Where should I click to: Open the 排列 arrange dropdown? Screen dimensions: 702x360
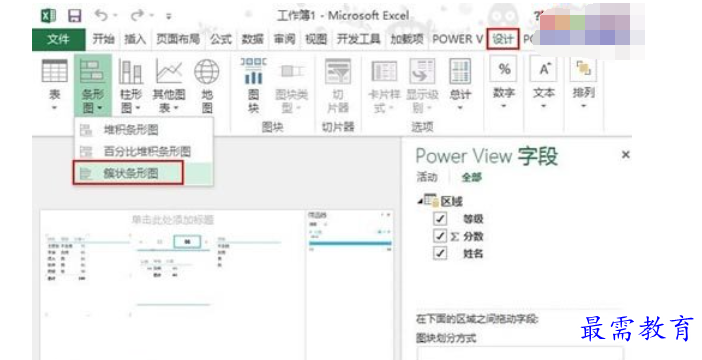[x=583, y=83]
